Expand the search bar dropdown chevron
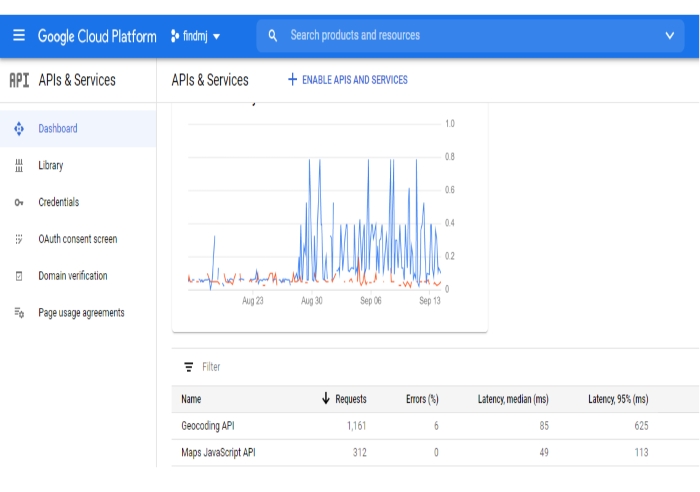700x492 pixels. pyautogui.click(x=669, y=36)
